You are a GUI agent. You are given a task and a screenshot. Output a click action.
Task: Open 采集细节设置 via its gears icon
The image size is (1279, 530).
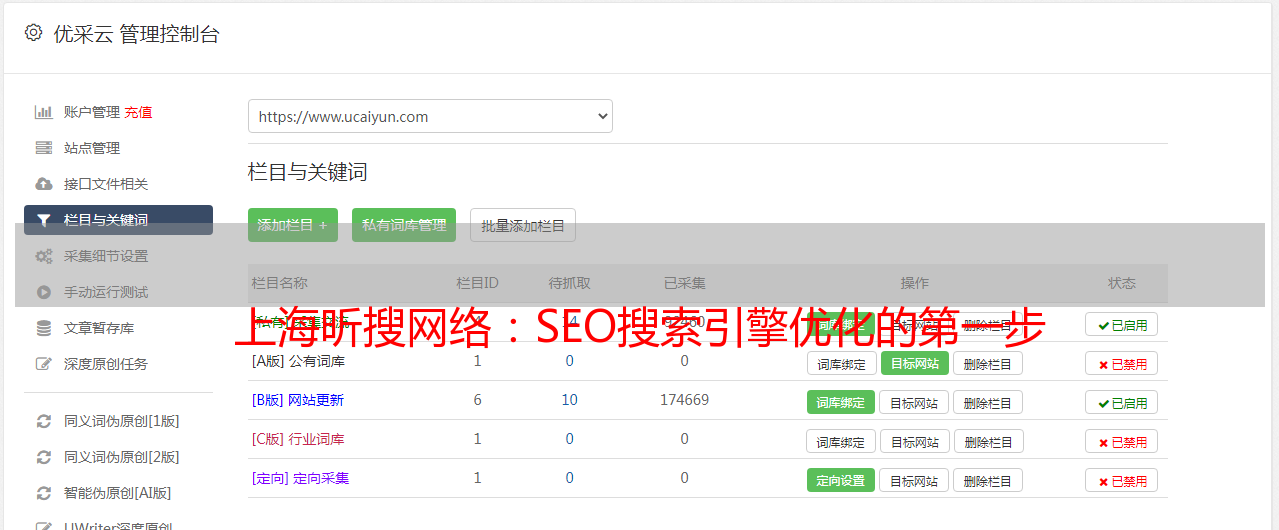[x=43, y=256]
